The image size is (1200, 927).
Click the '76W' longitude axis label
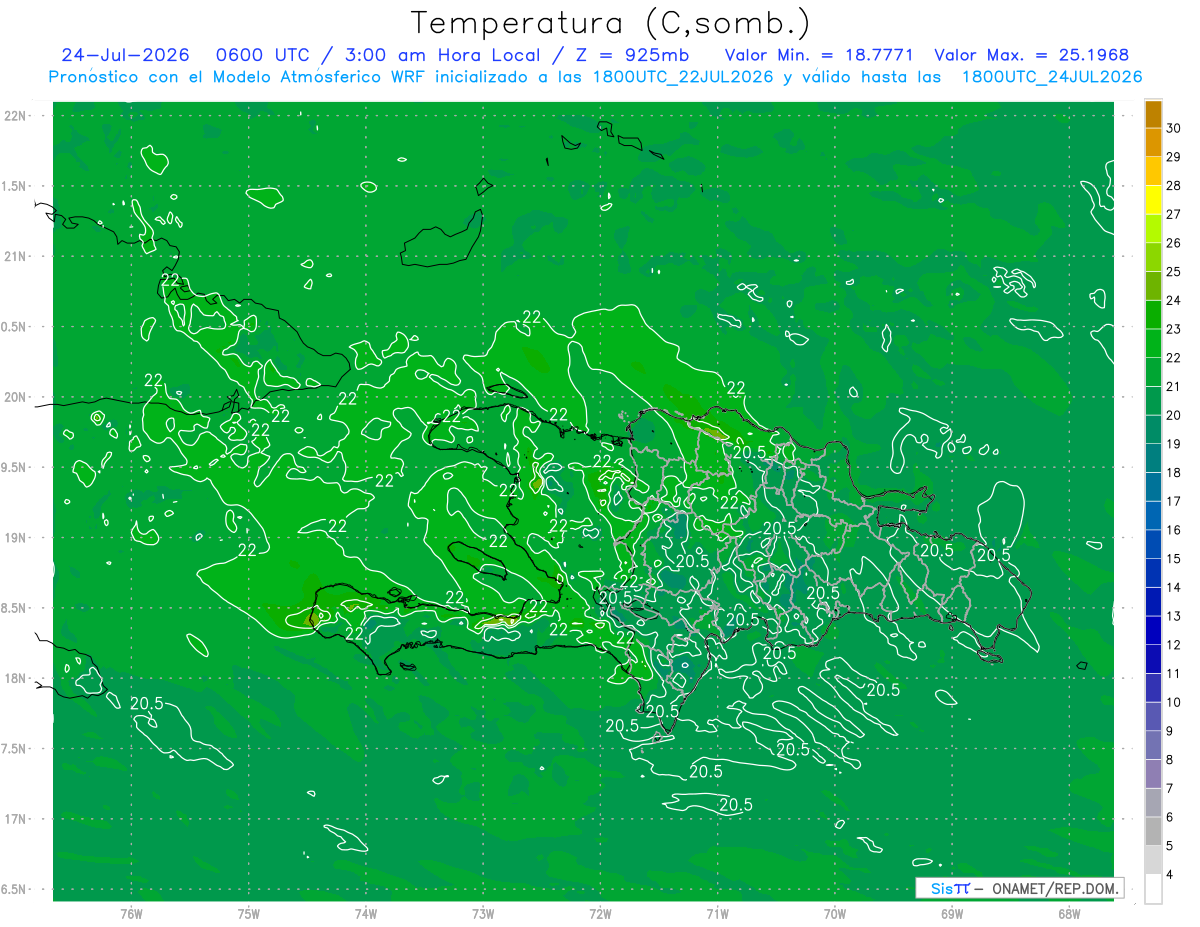click(x=131, y=913)
